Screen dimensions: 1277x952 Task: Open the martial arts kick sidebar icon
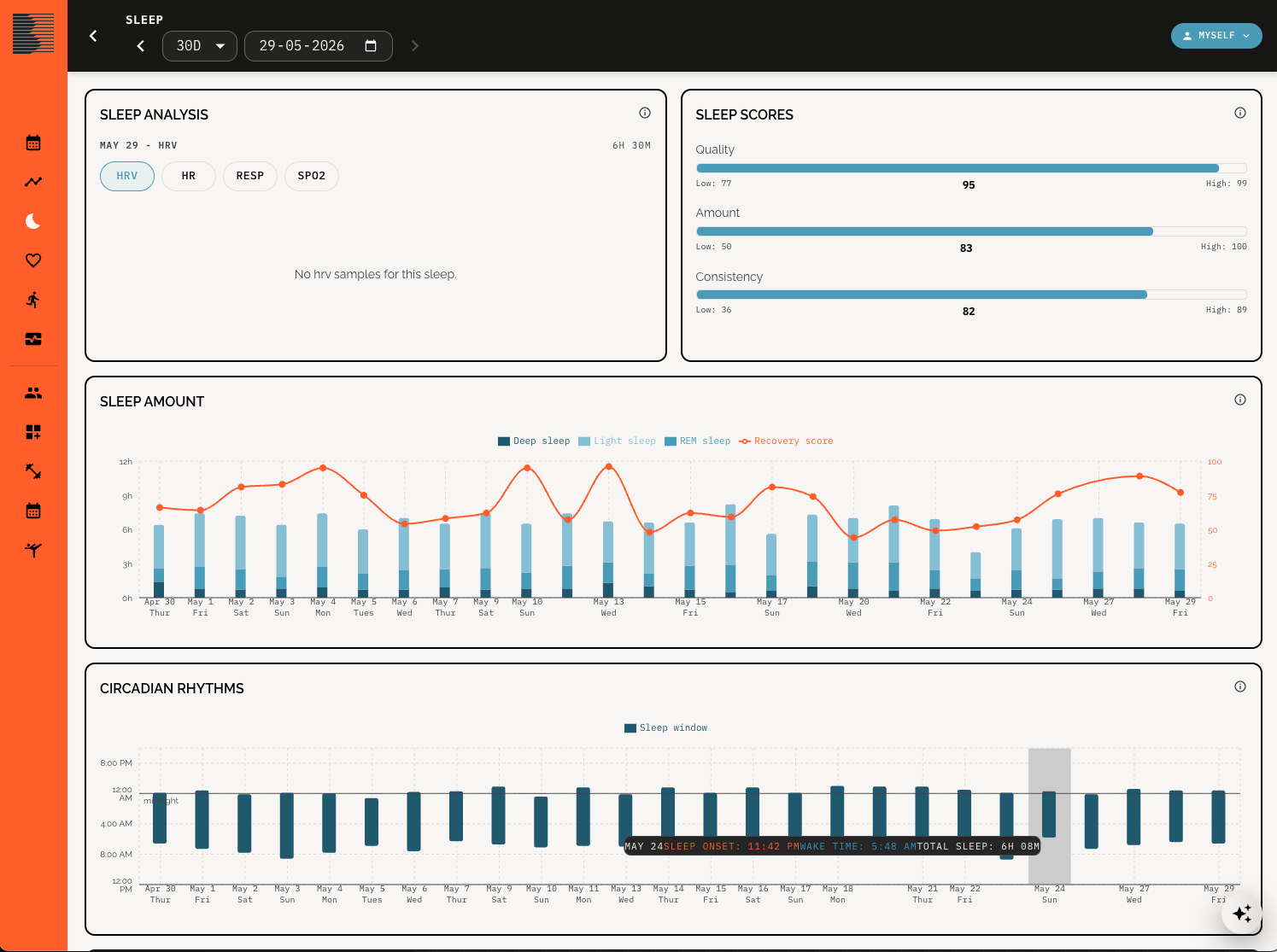tap(33, 550)
